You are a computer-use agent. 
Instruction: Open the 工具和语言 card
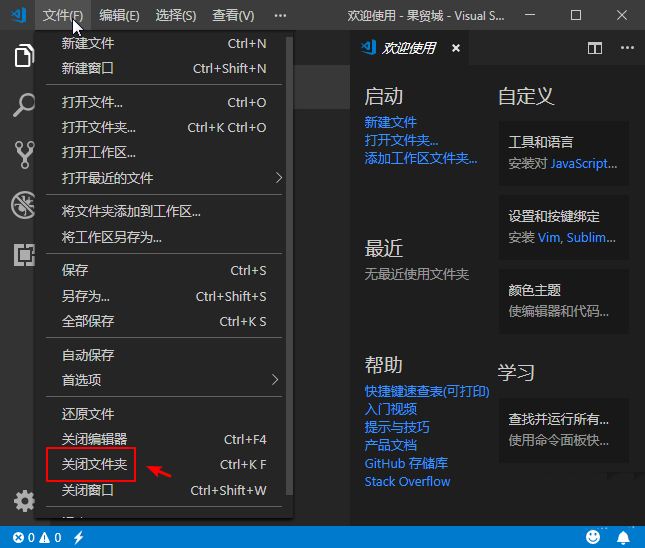(x=564, y=153)
